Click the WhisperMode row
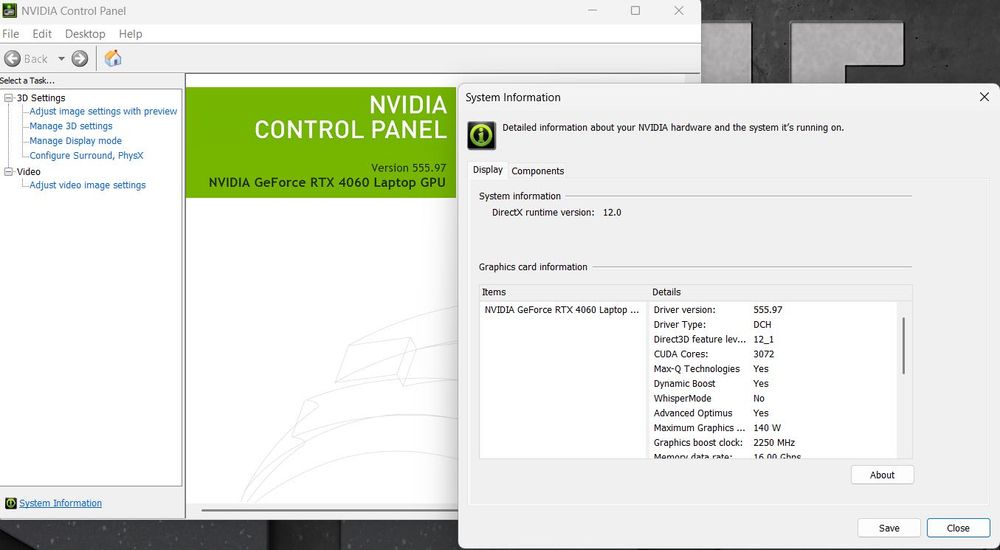Viewport: 1000px width, 550px height. click(774, 398)
